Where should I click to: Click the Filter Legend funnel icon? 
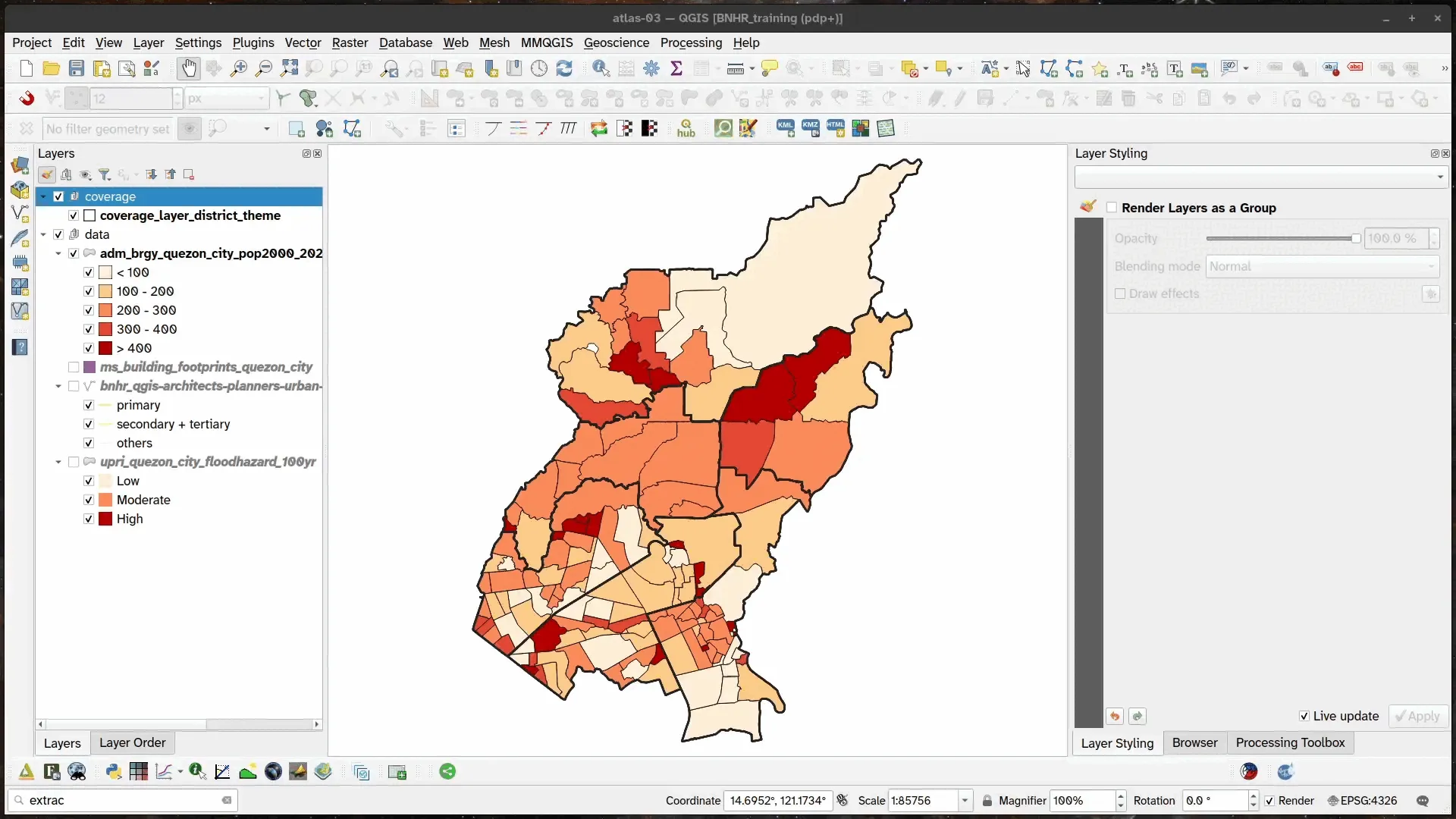(x=105, y=175)
